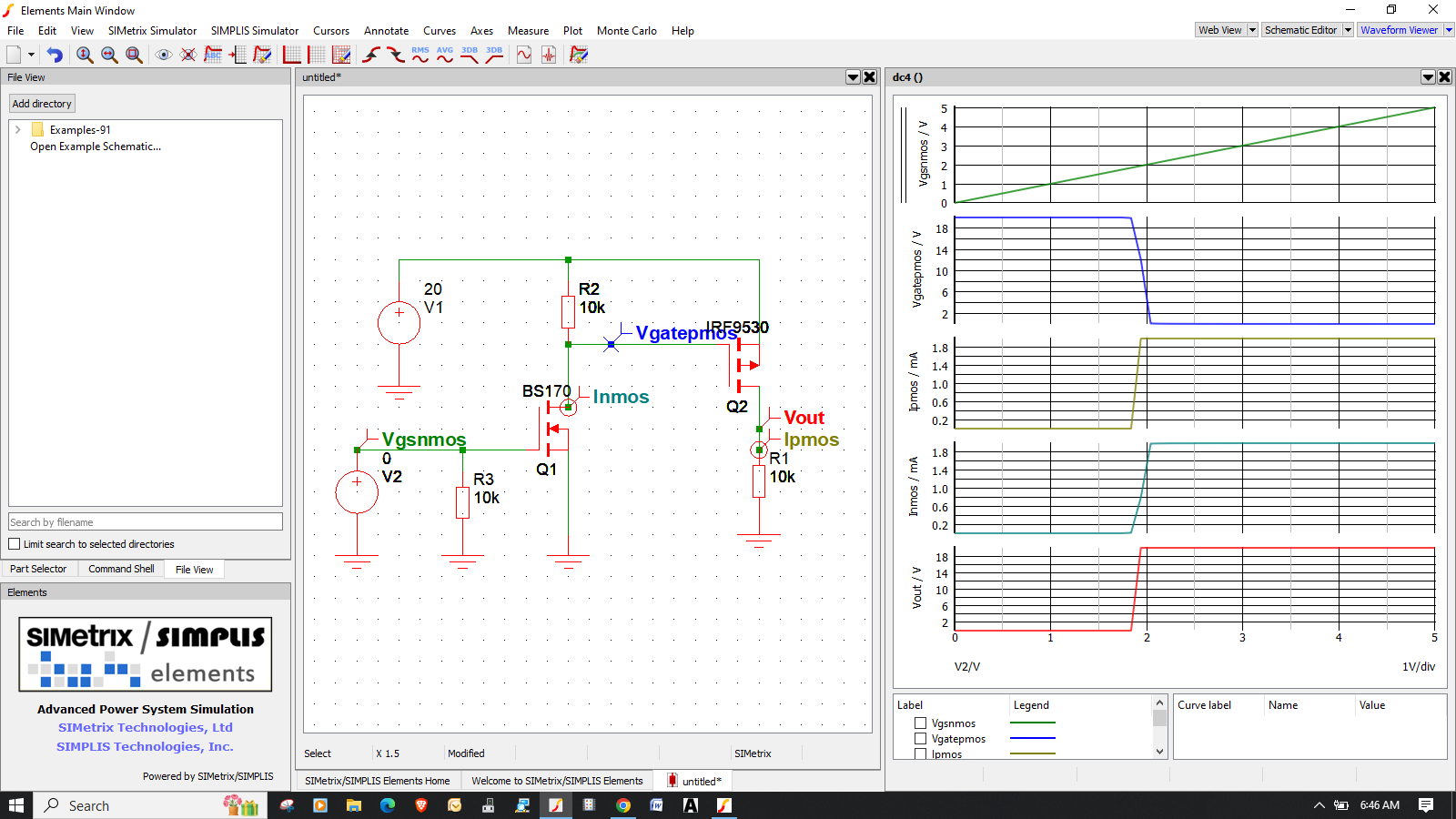Open the SIMPLIS Simulator menu
Screen dimensions: 1456x819
click(255, 31)
